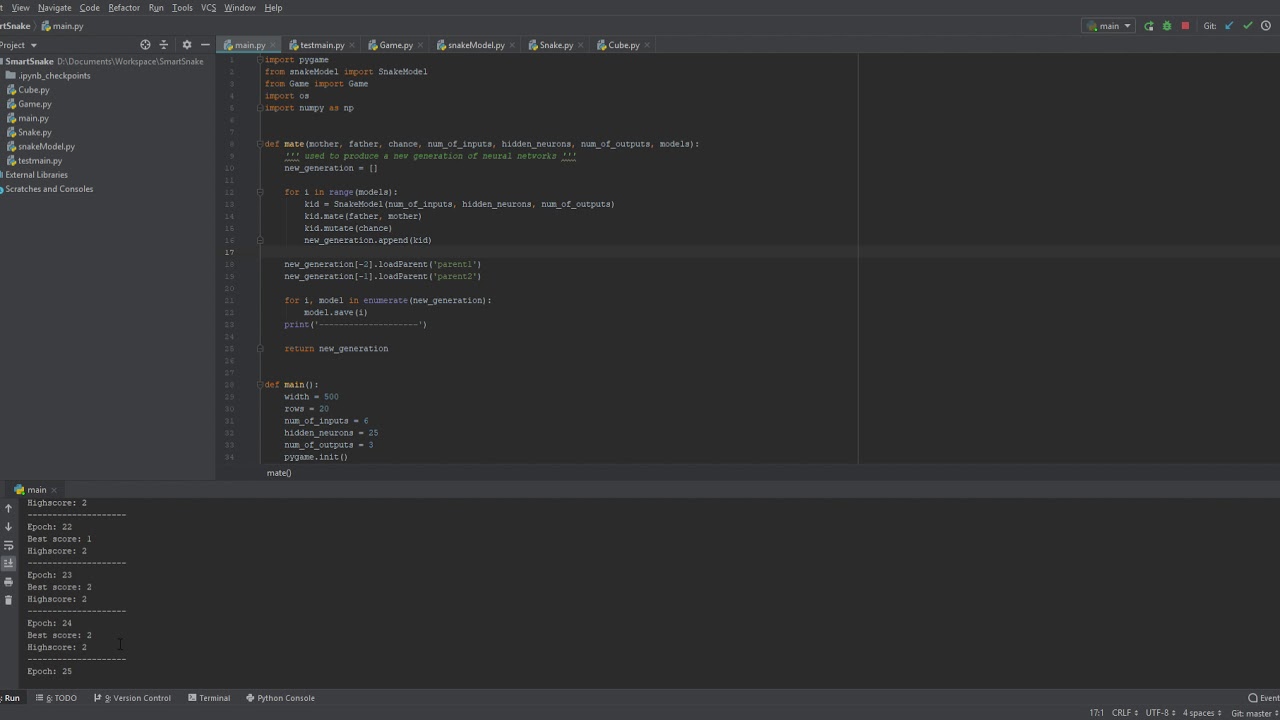The height and width of the screenshot is (720, 1280).
Task: Close the Cube.py editor tab
Action: click(x=648, y=45)
